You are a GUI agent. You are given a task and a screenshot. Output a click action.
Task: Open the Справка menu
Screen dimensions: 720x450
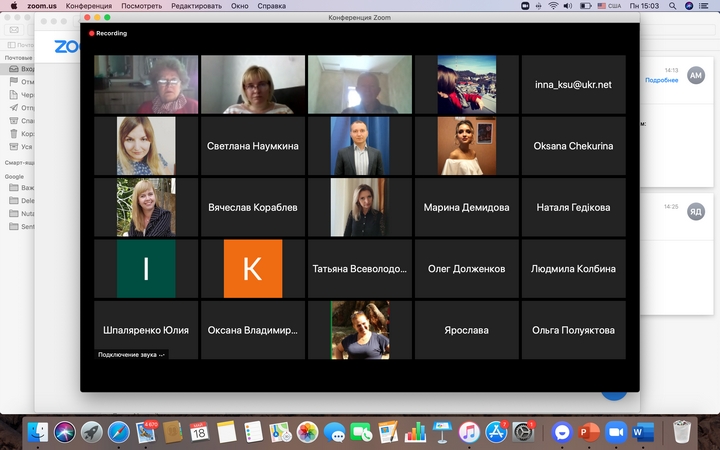pos(272,6)
